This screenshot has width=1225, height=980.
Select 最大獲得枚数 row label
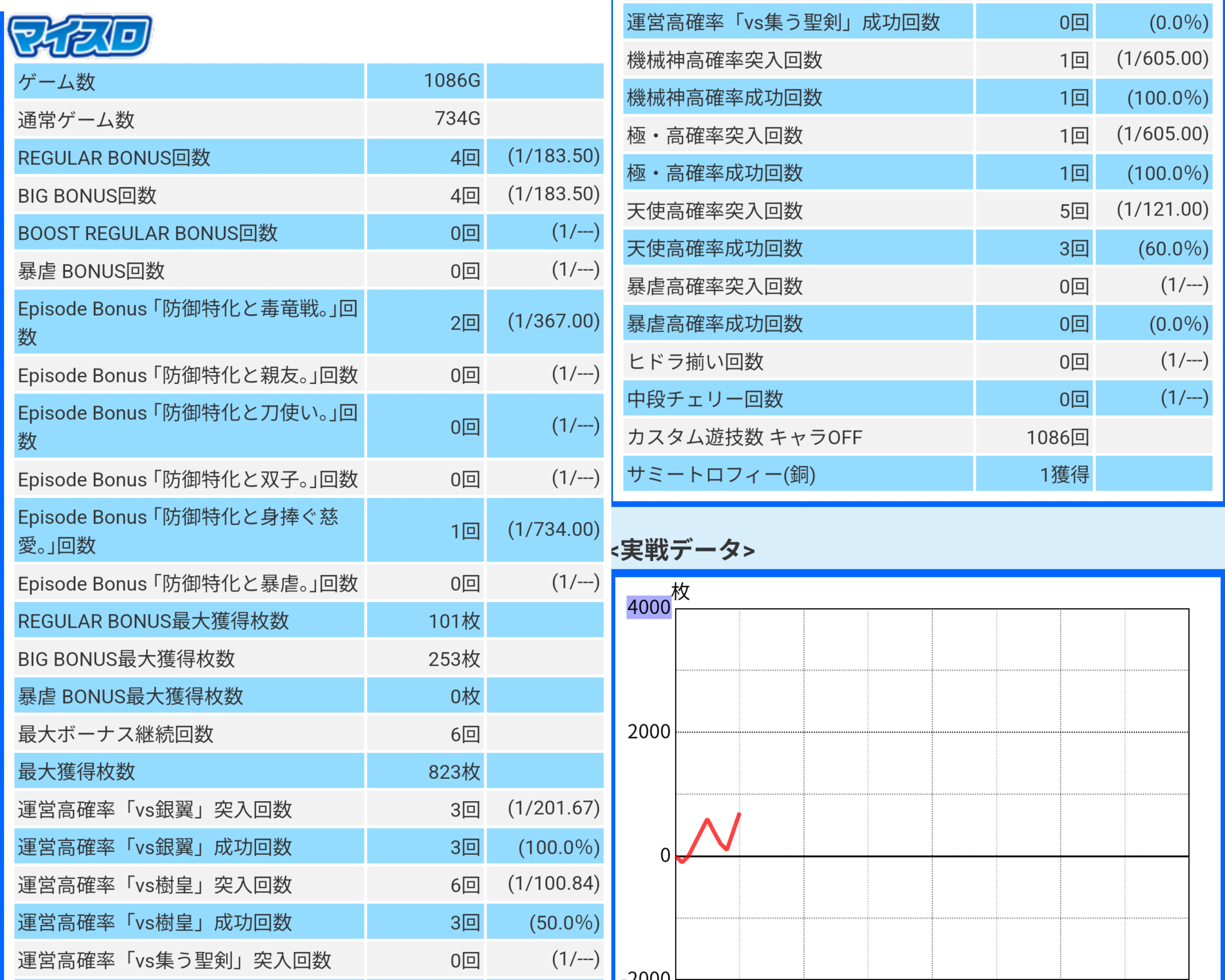(76, 772)
